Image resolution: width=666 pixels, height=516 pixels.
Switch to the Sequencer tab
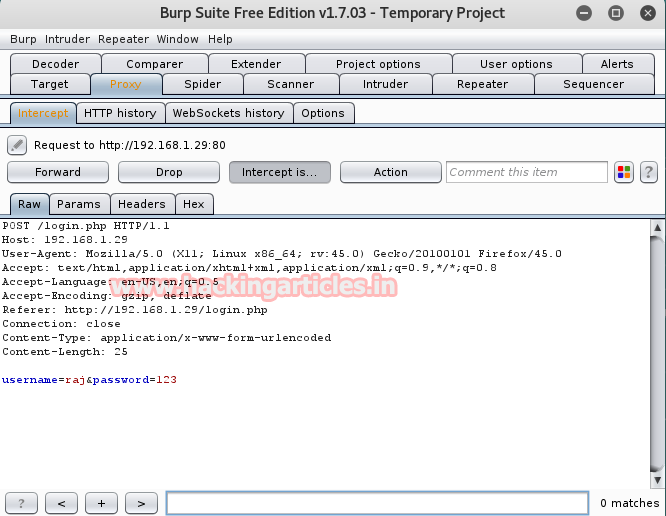[594, 84]
